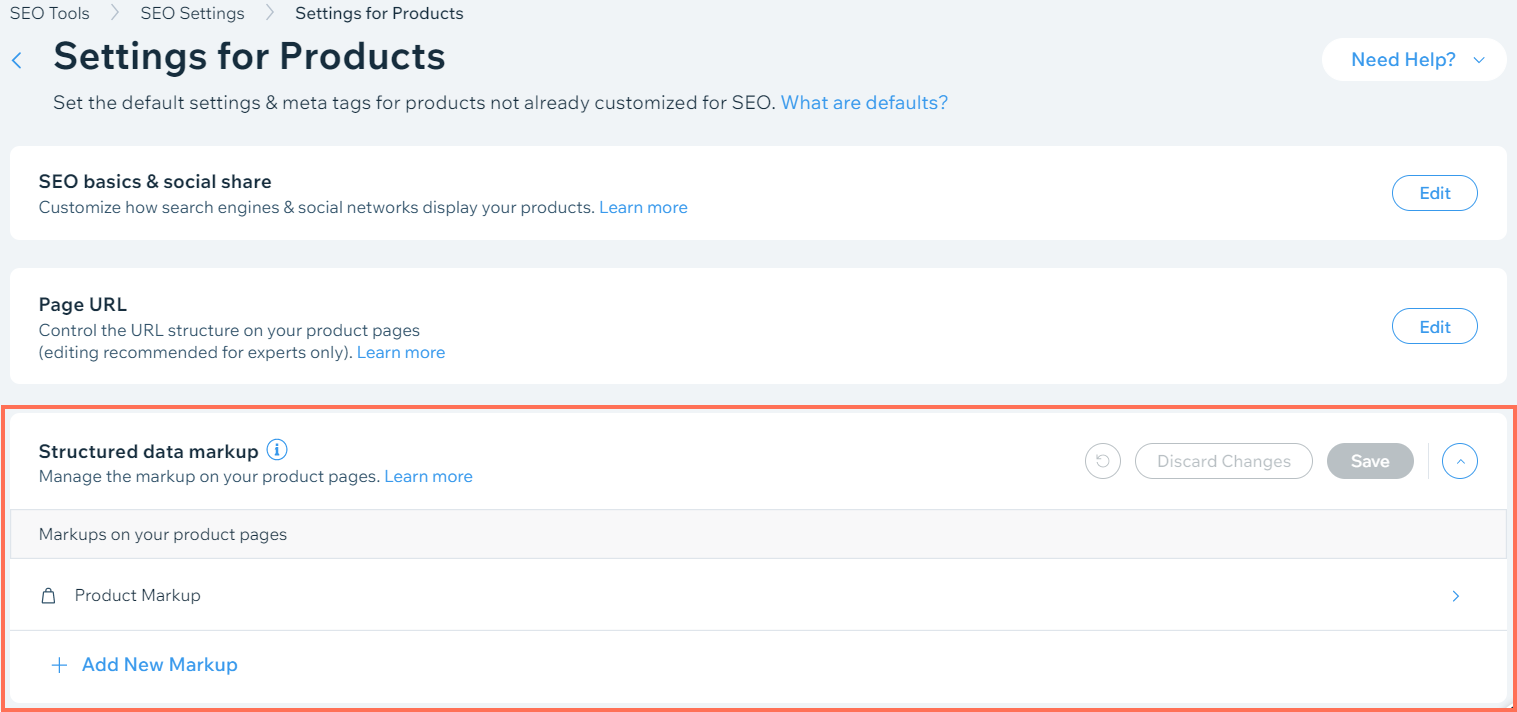
Task: Expand the Need Help? menu
Action: point(1413,59)
